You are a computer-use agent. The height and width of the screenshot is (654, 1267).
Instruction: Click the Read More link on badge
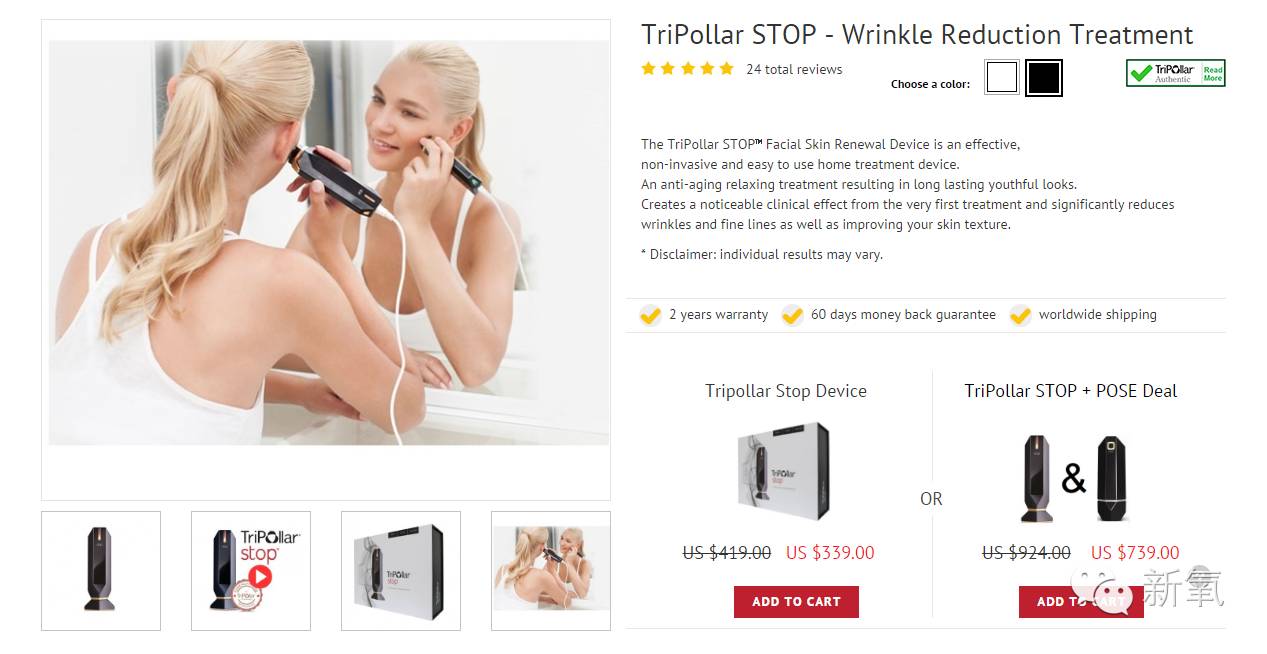pos(1213,73)
